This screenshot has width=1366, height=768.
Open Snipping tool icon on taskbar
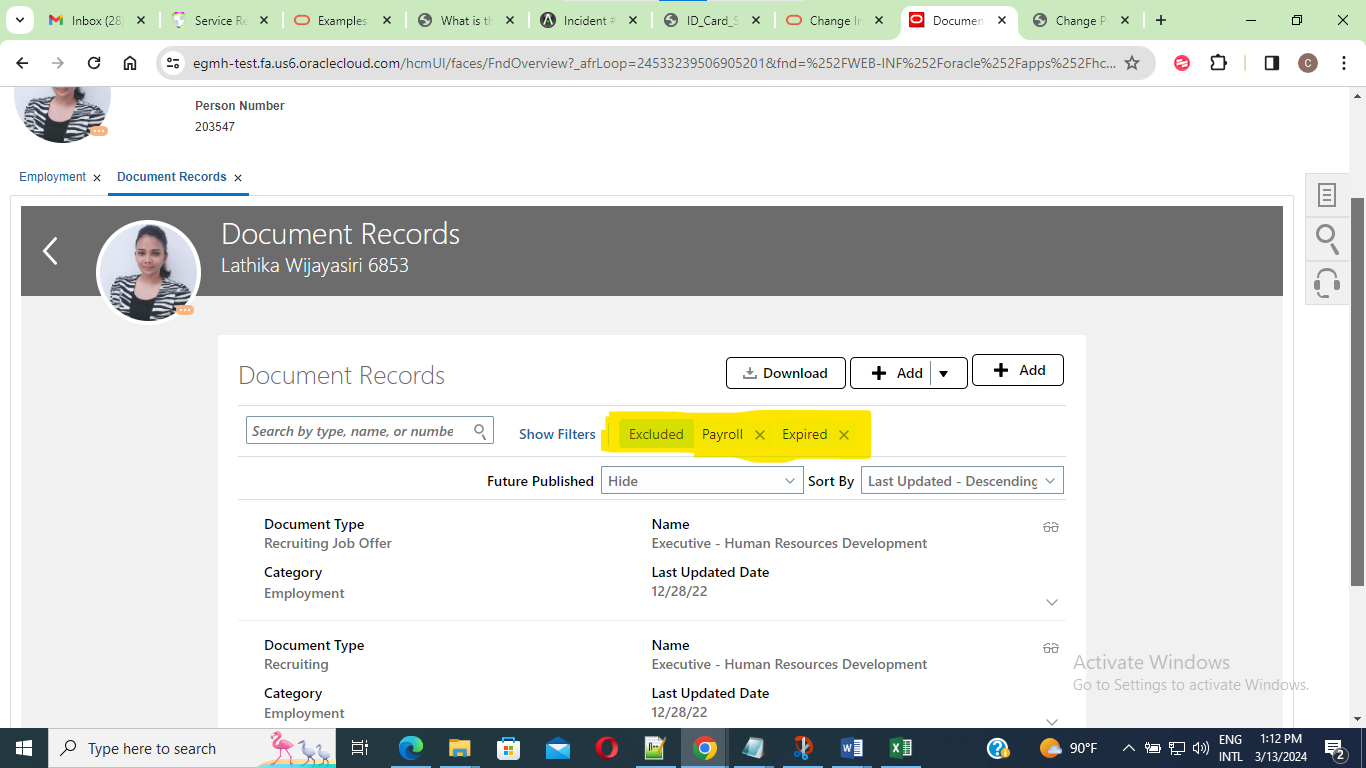click(x=803, y=748)
